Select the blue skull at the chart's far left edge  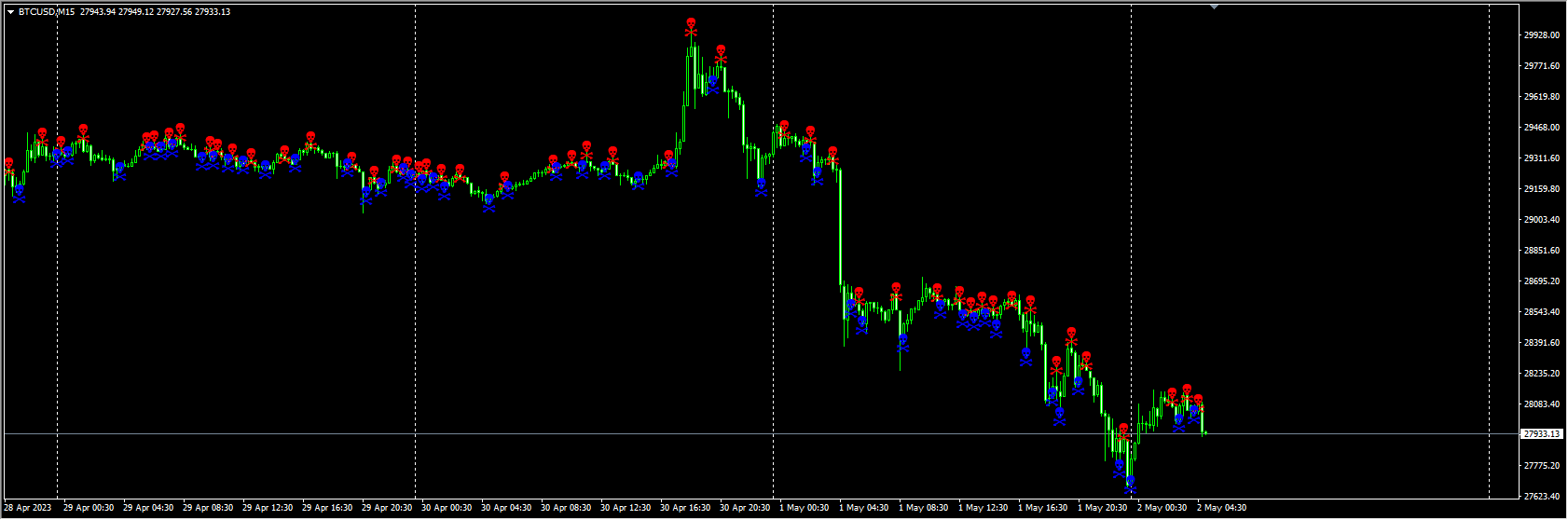pos(19,190)
